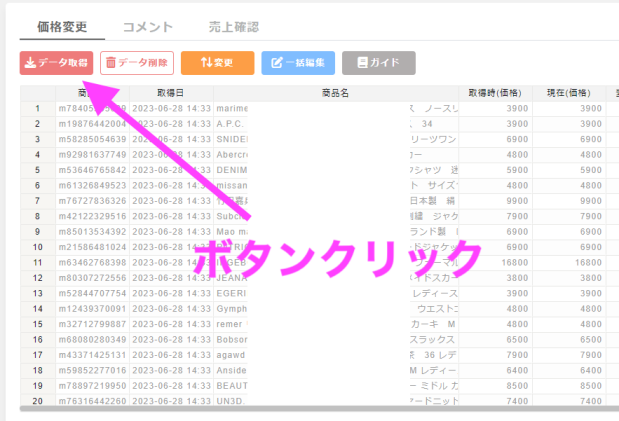619x421 pixels.
Task: Click the trash icon on データ削除
Action: coord(110,63)
